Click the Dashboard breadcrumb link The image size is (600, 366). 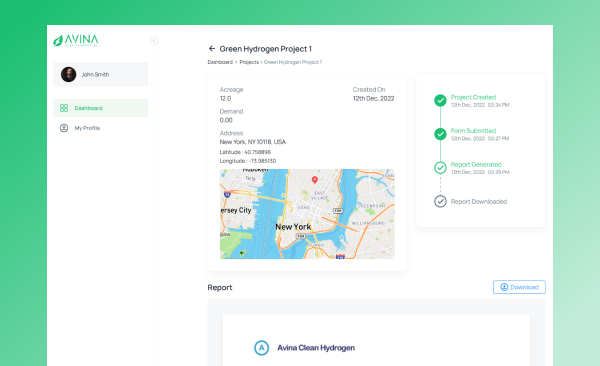click(x=220, y=62)
